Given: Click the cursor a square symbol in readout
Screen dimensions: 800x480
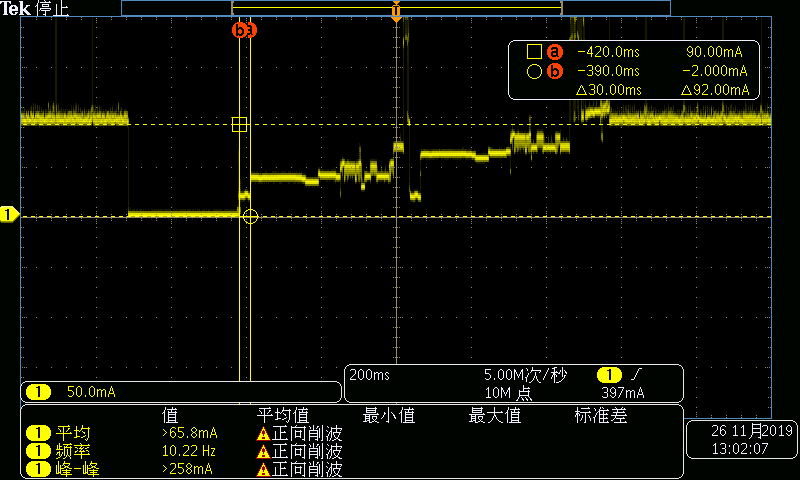Looking at the screenshot, I should pyautogui.click(x=534, y=52).
